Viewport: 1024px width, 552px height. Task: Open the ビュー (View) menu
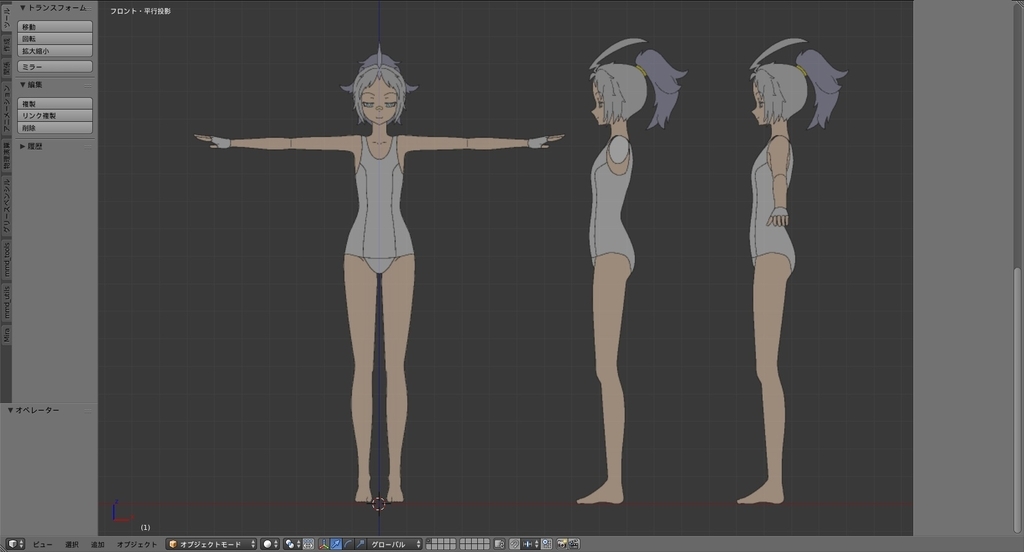click(42, 544)
